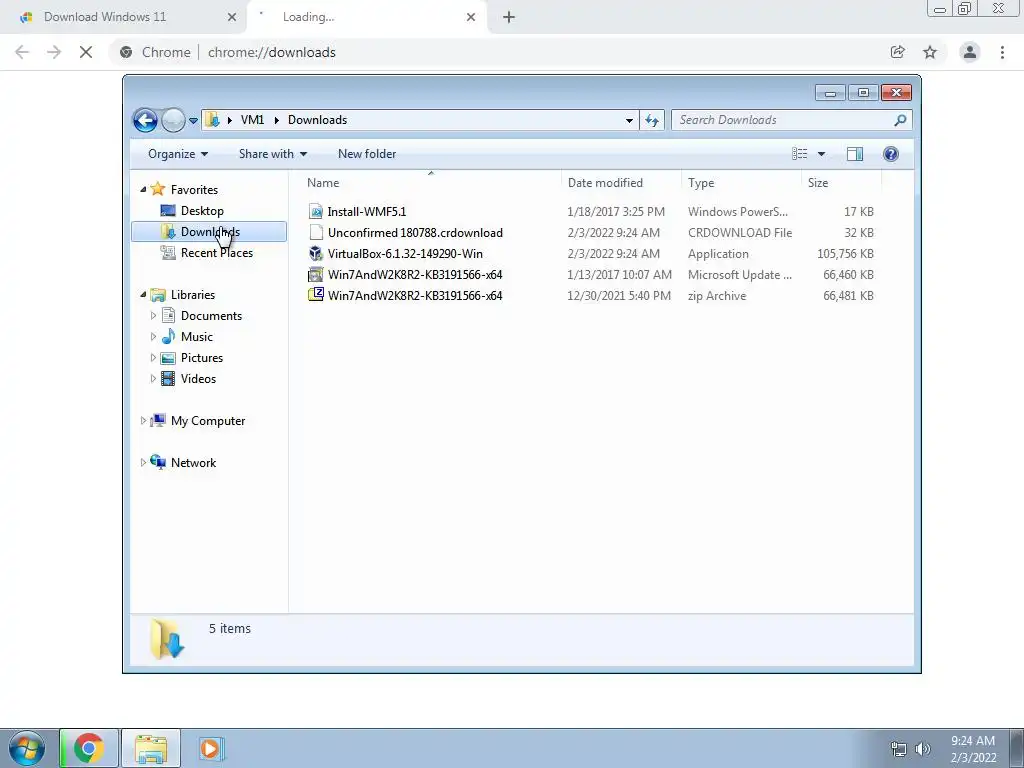The image size is (1024, 768).
Task: Open a new Chrome tab
Action: click(509, 17)
